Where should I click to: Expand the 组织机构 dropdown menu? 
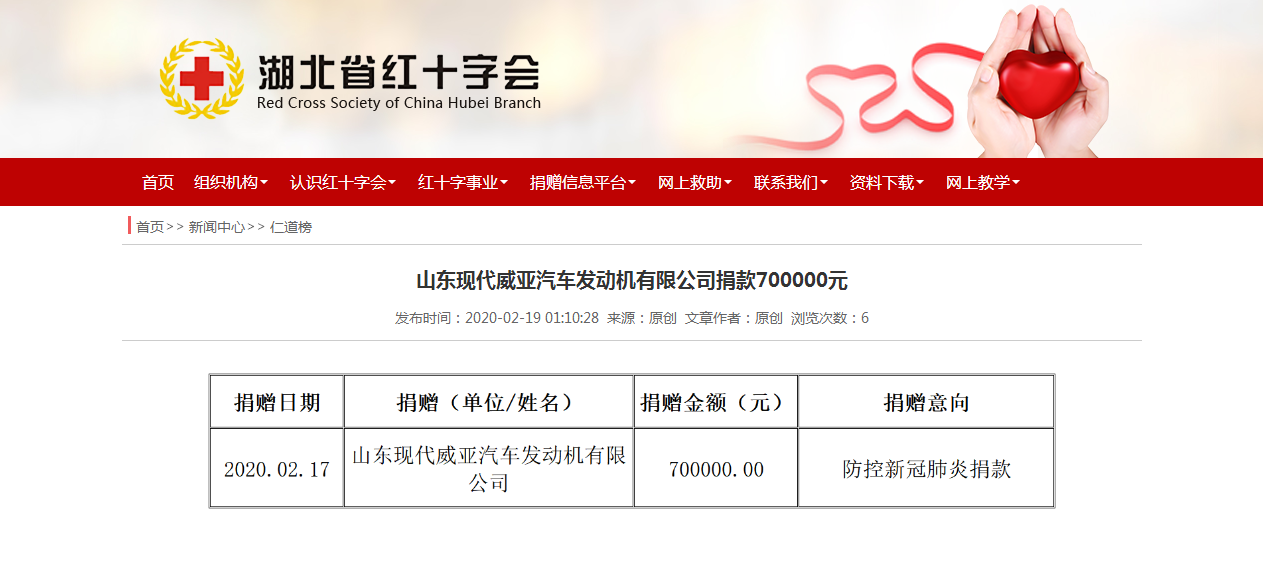click(231, 183)
